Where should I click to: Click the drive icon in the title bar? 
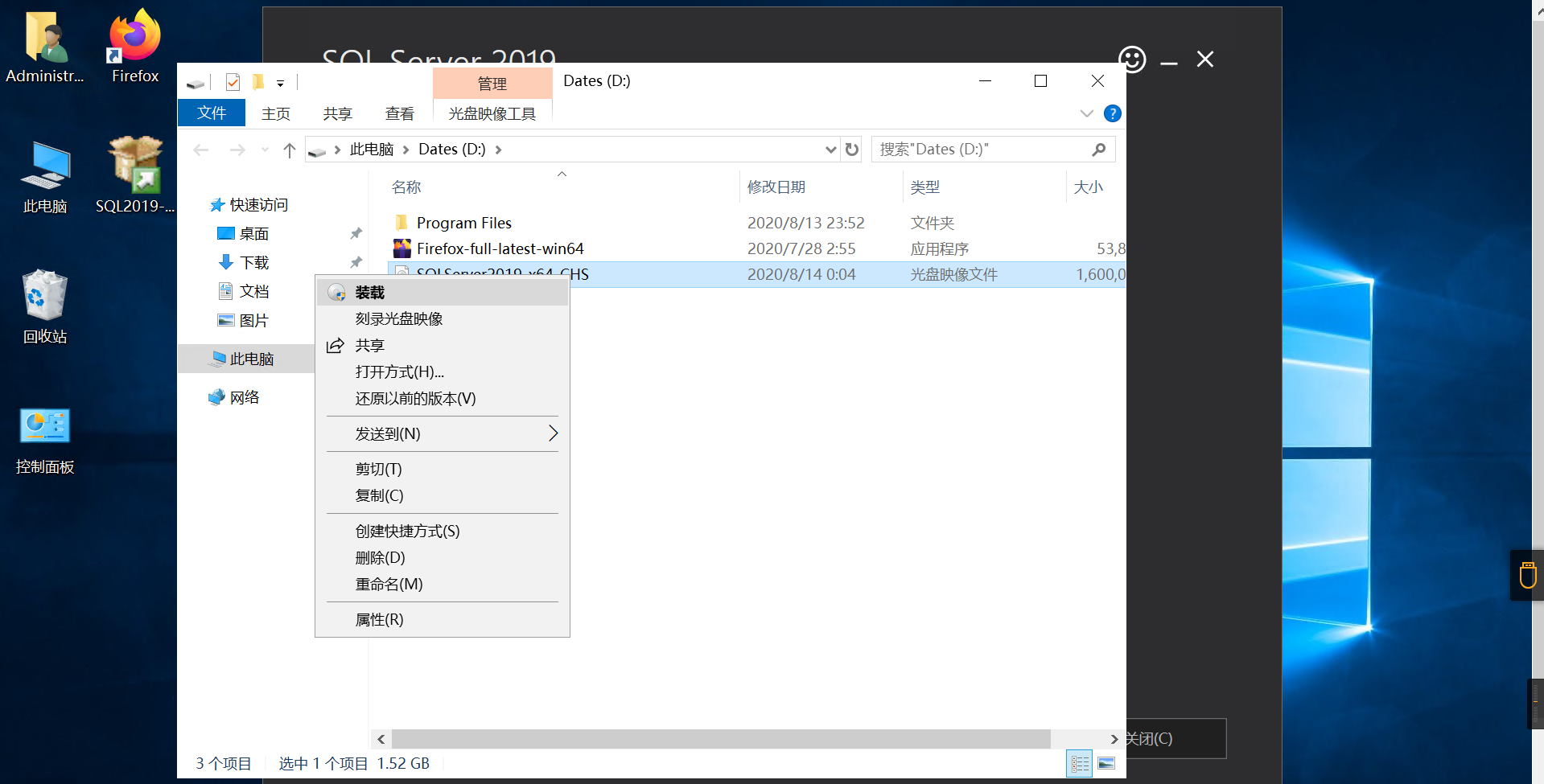pyautogui.click(x=196, y=83)
